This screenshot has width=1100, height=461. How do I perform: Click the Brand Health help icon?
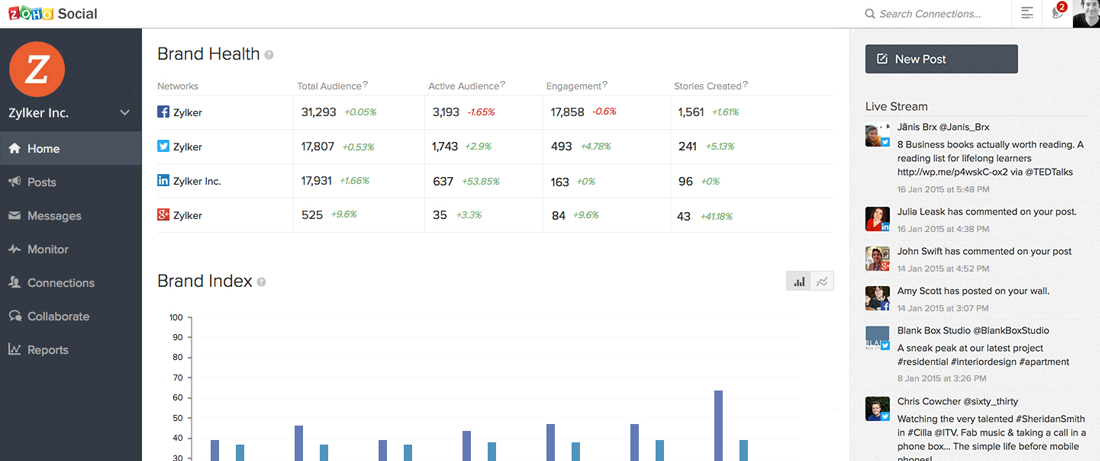tap(269, 55)
